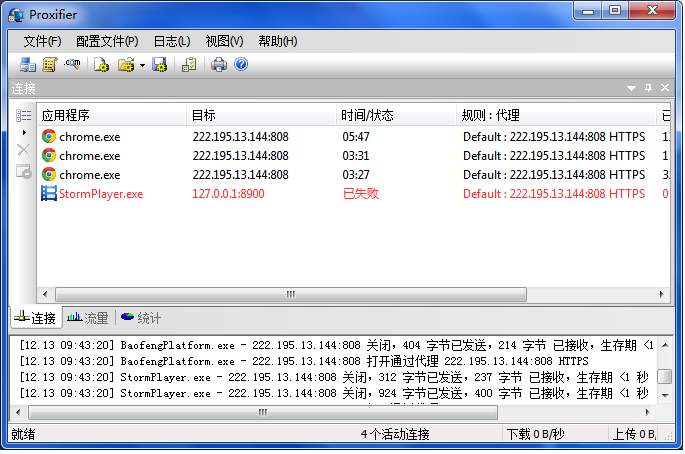Open help question mark icon
Viewport: 685px width, 454px height.
click(x=241, y=64)
